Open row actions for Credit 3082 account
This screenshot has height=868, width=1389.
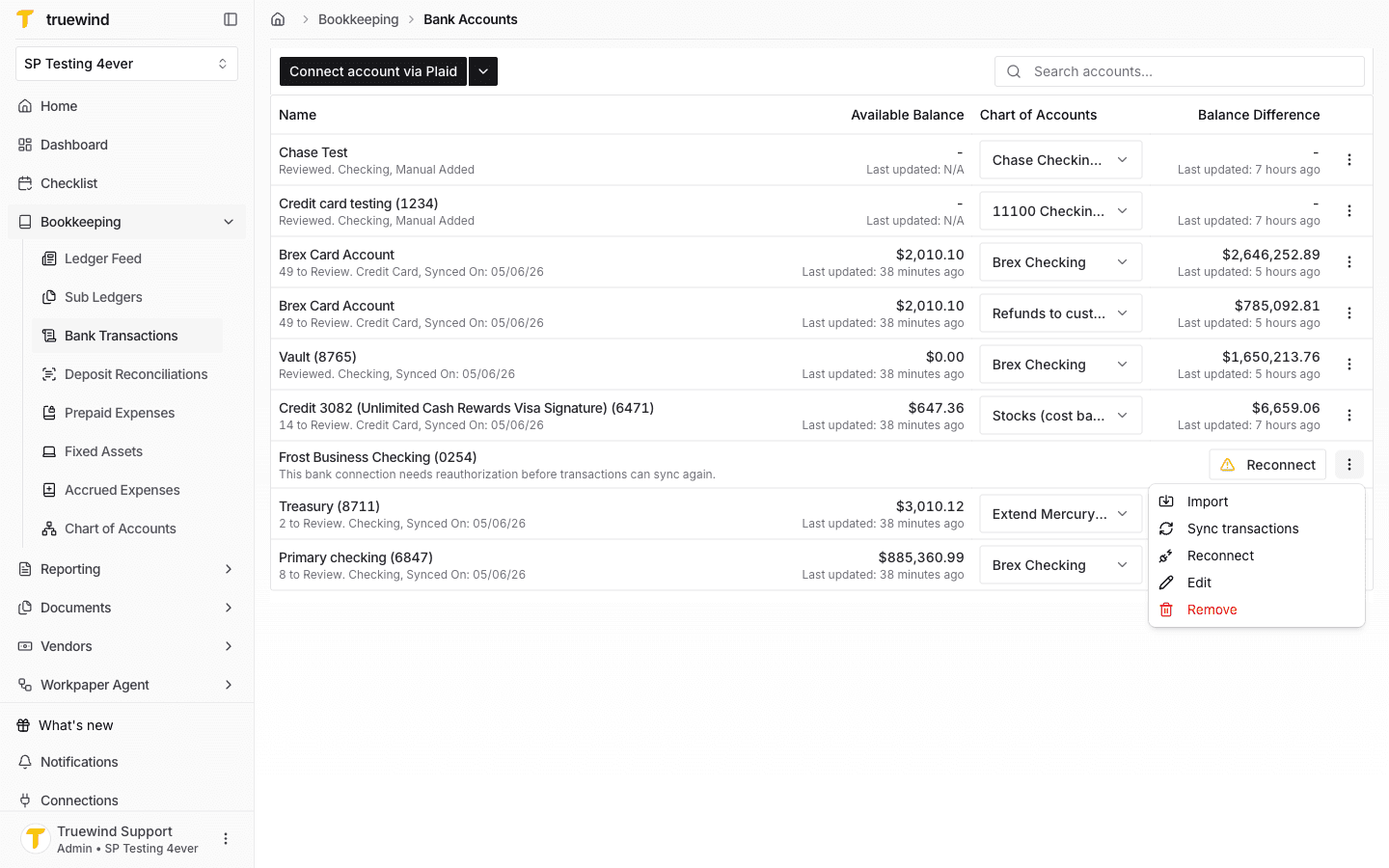(x=1349, y=416)
